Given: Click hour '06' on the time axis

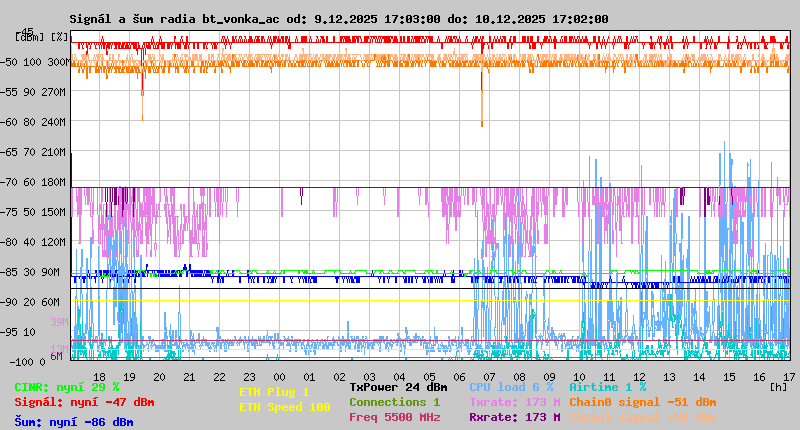Looking at the screenshot, I should point(459,377).
